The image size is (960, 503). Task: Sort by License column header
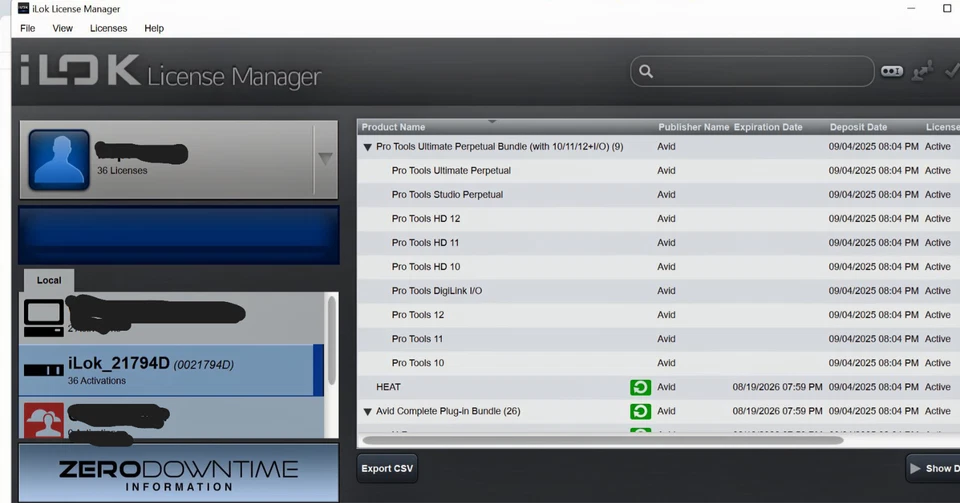point(942,127)
